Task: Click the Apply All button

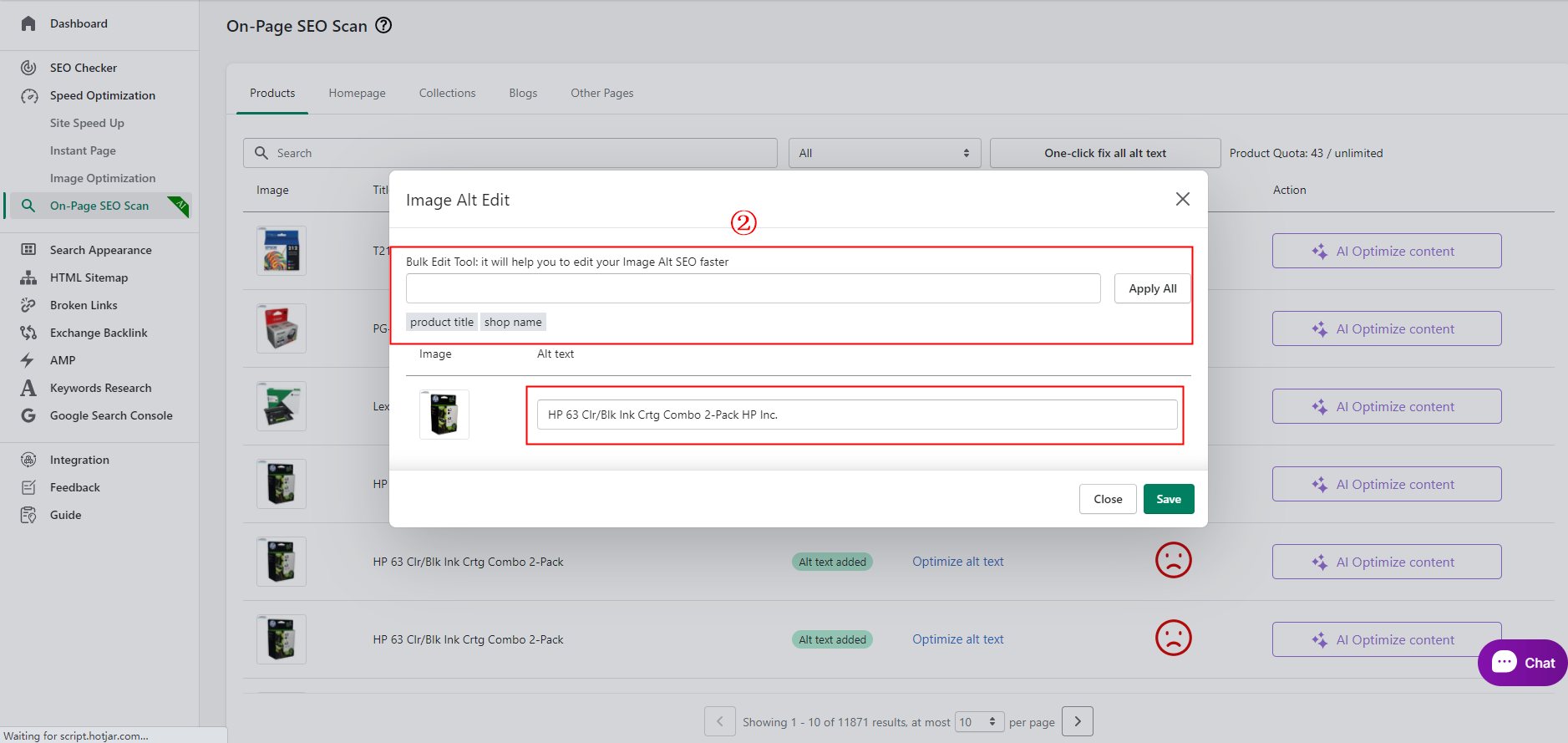Action: point(1152,288)
